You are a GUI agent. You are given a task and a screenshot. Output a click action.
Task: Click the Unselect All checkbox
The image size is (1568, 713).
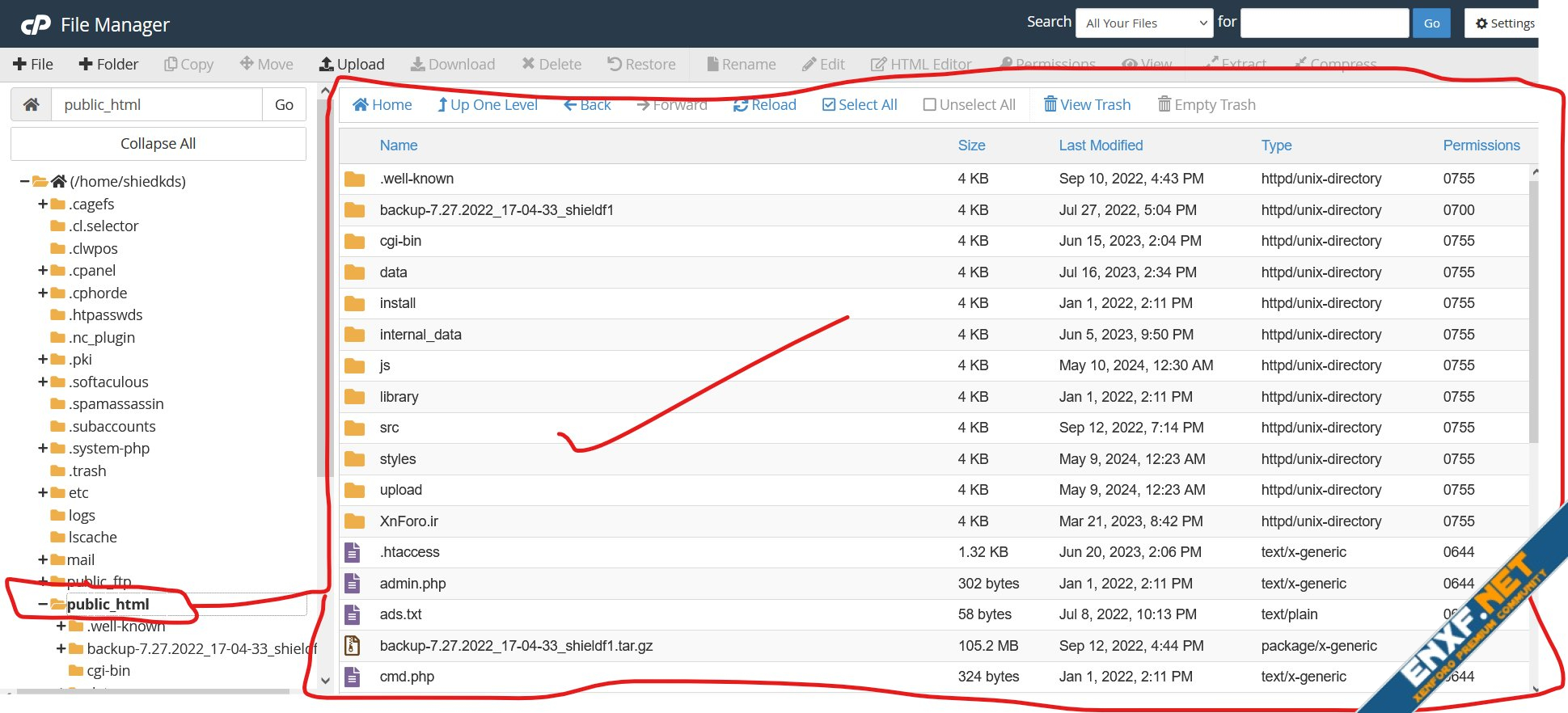(930, 105)
